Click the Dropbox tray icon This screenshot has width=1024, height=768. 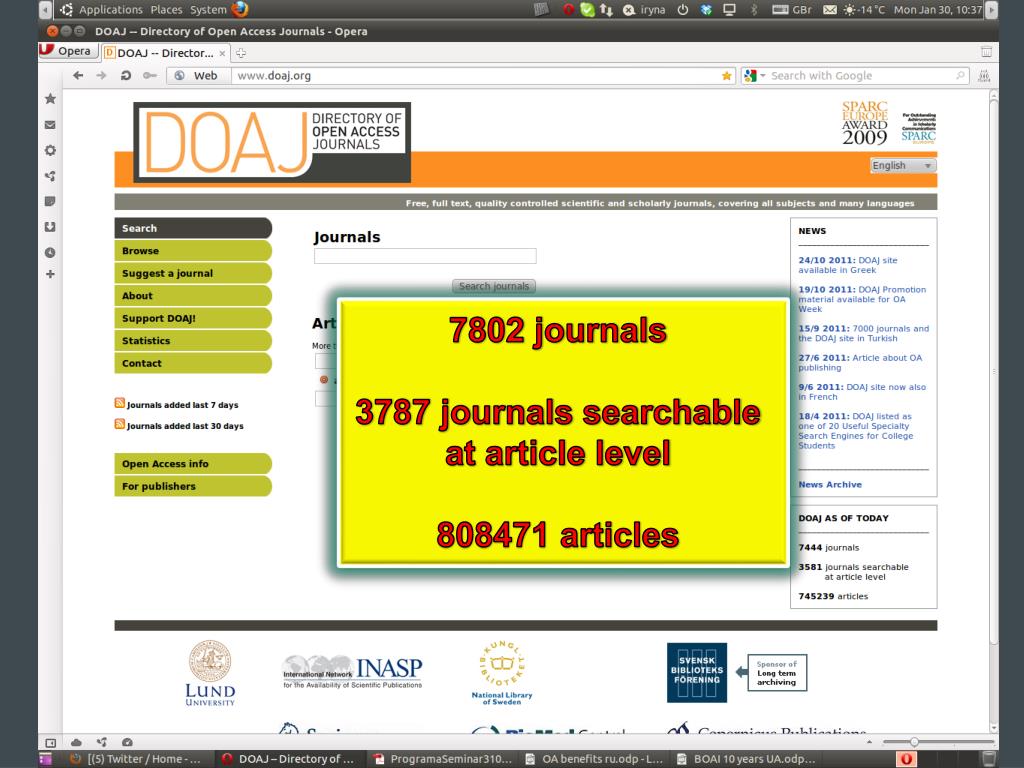pyautogui.click(x=706, y=10)
